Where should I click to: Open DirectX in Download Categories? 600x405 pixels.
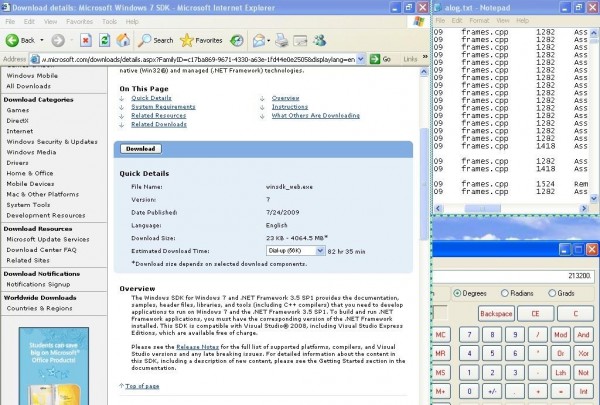pos(18,121)
